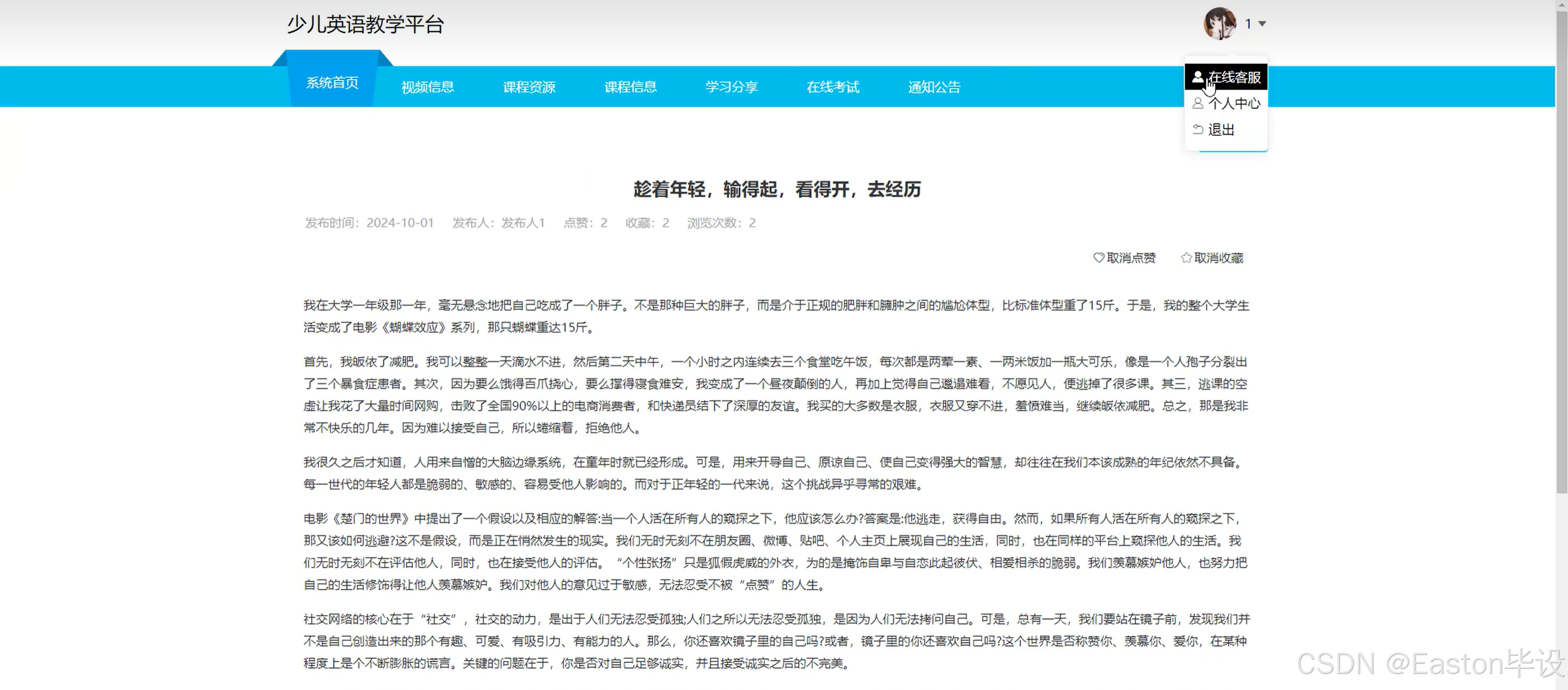The height and width of the screenshot is (690, 1568).
Task: Expand the user dropdown arrow
Action: 1262,24
